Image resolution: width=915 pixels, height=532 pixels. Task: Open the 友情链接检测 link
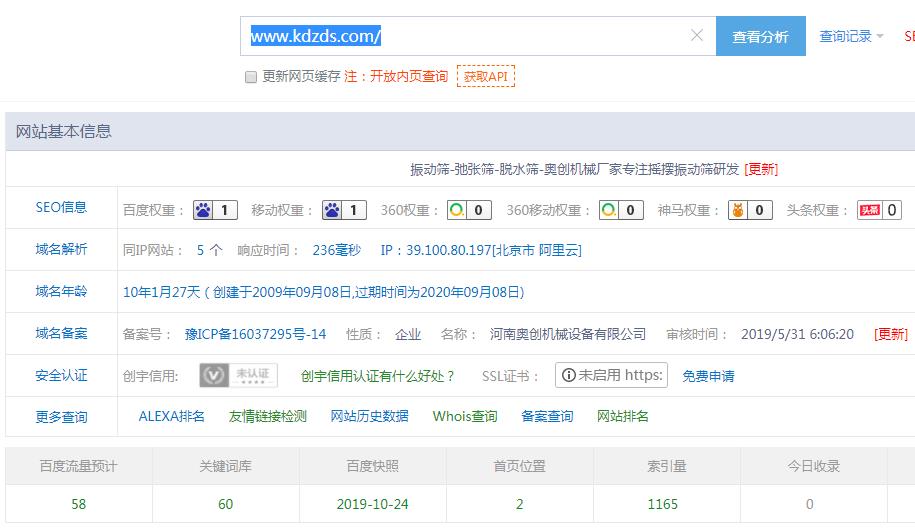[267, 416]
